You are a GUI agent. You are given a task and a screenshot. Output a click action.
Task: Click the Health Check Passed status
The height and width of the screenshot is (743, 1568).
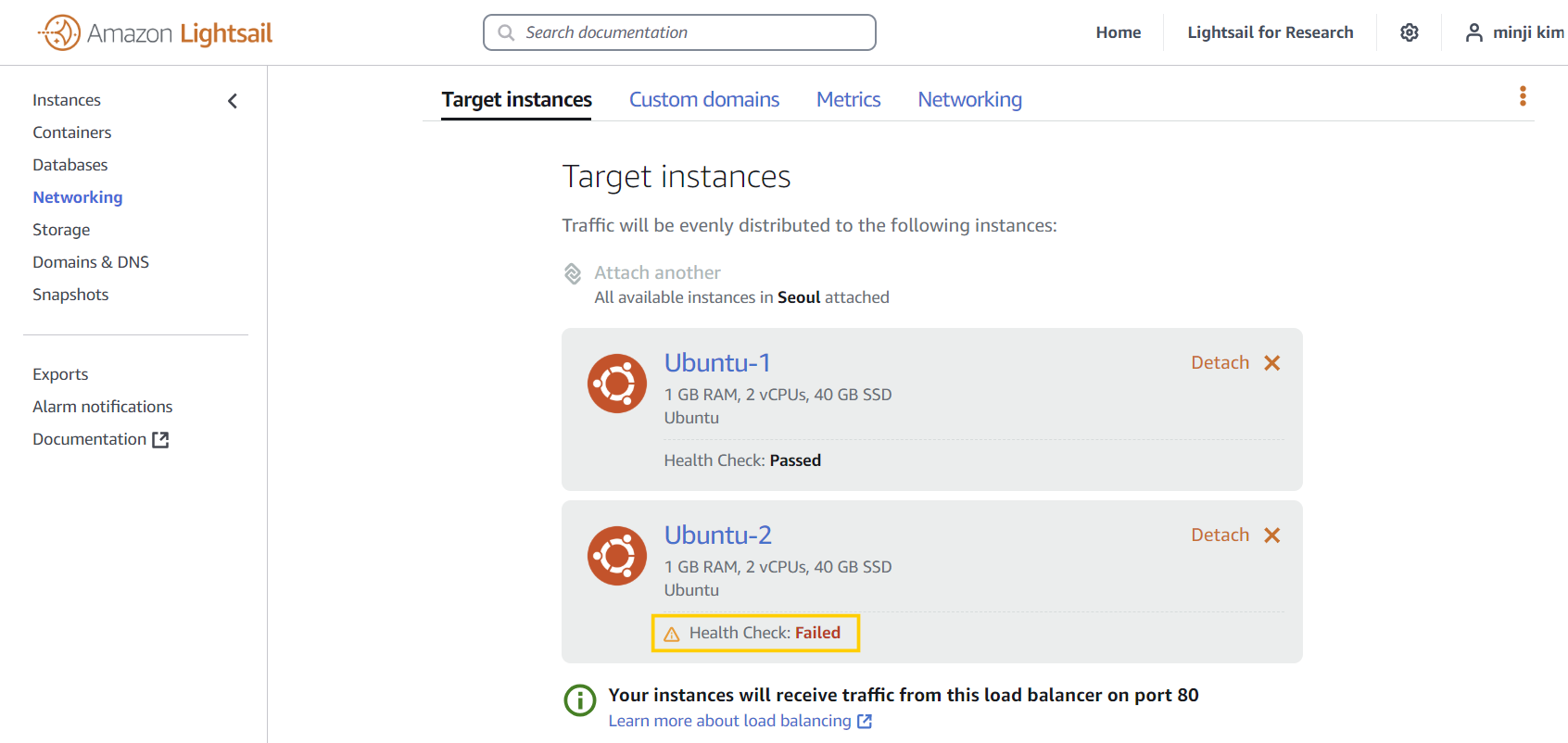tap(742, 460)
